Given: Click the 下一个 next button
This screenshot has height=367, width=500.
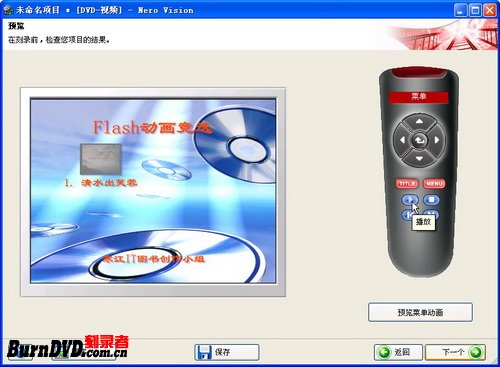Looking at the screenshot, I should click(x=455, y=352).
